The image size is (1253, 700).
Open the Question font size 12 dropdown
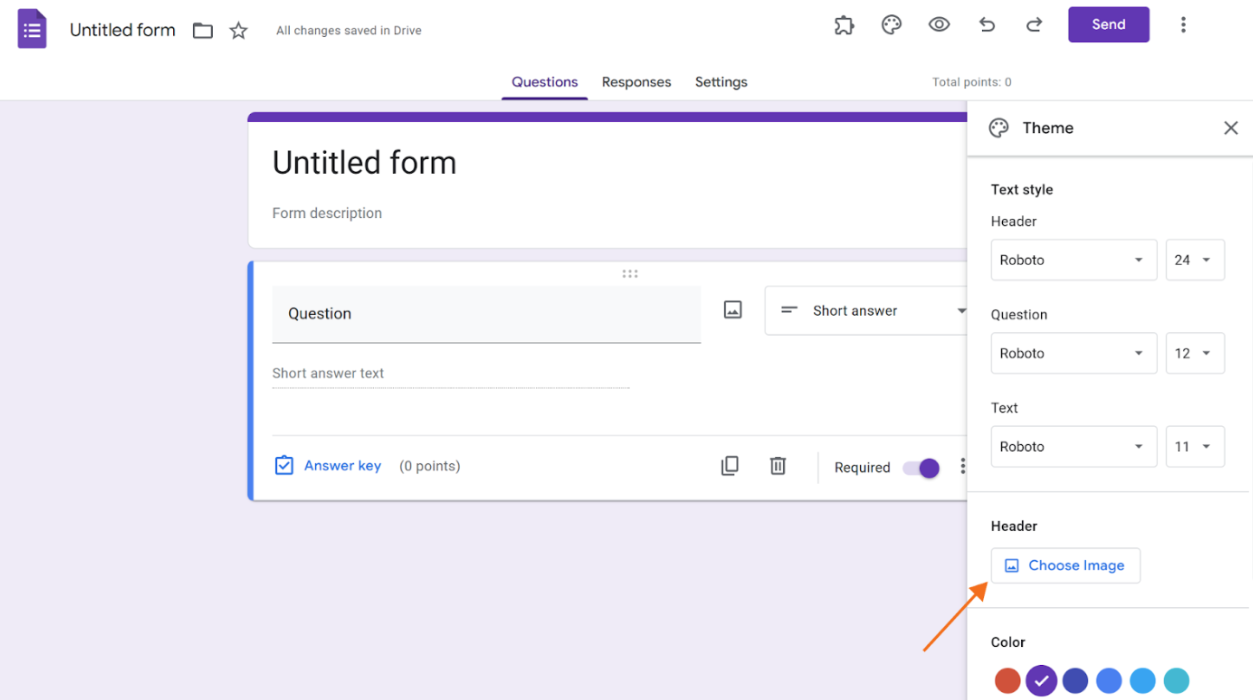coord(1195,353)
